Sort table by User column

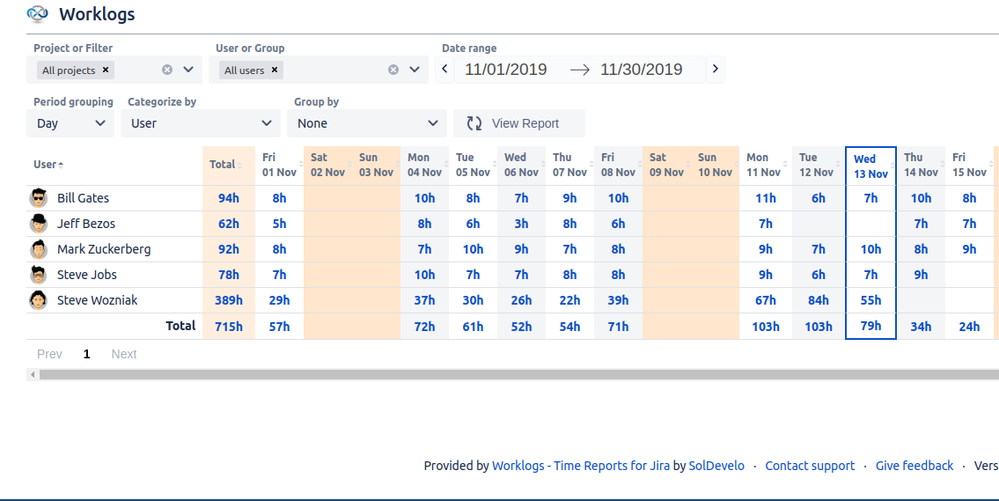48,164
